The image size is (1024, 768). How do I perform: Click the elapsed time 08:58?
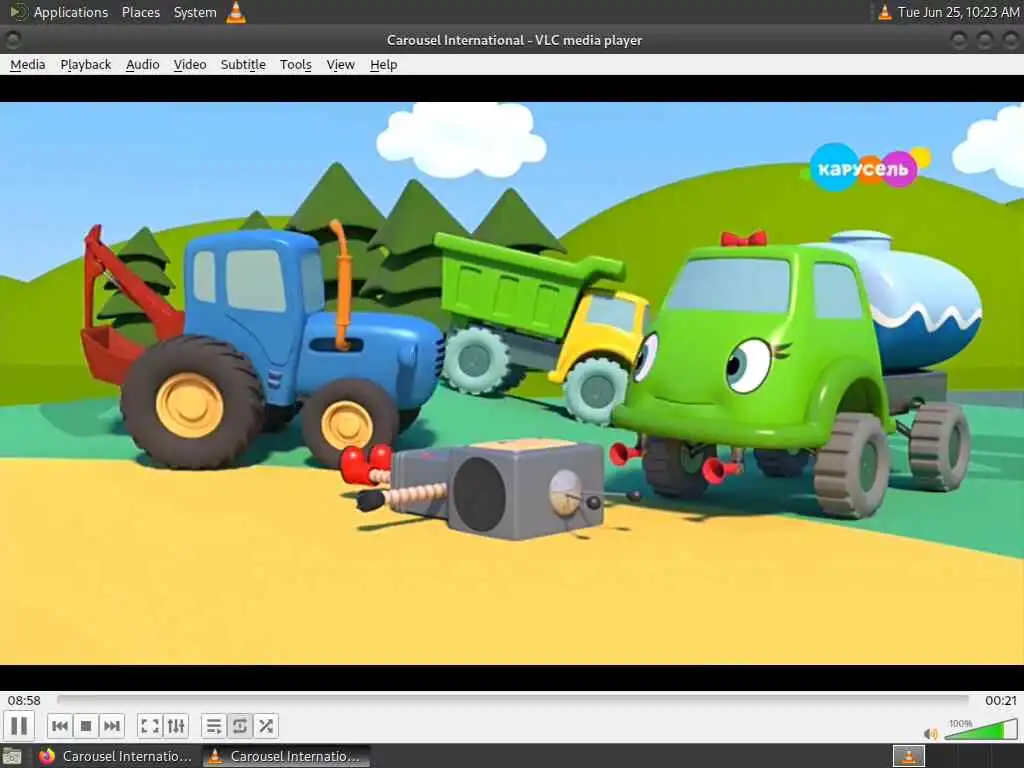tap(24, 700)
